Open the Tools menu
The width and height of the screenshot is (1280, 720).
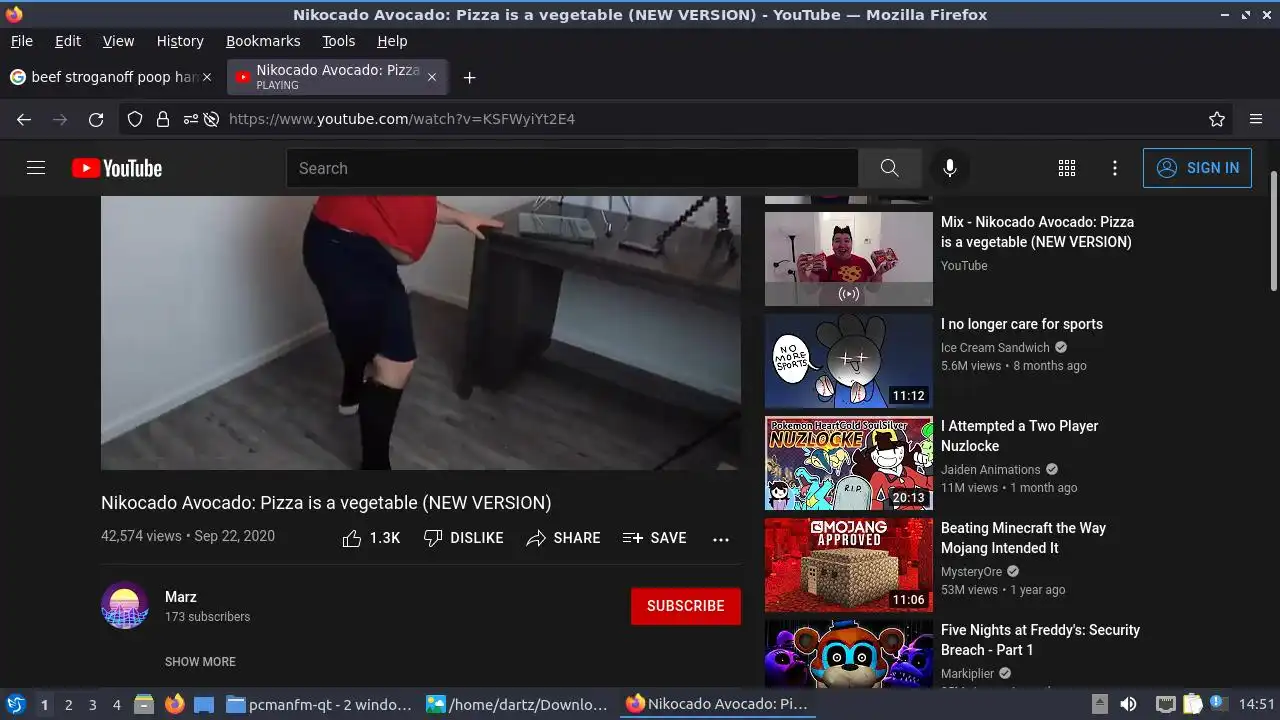click(x=338, y=41)
